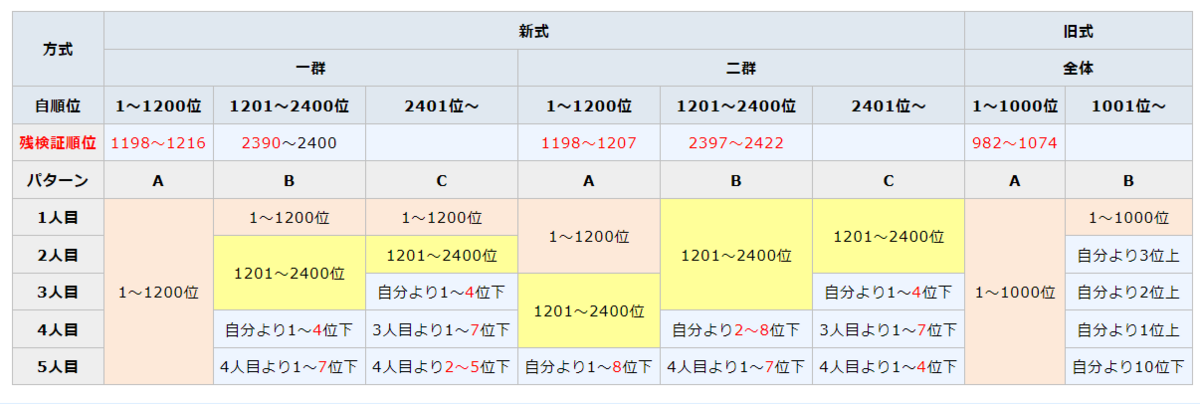
Task: Select 自分より1〜4位下 under 一群 pattern C
Action: 442,292
